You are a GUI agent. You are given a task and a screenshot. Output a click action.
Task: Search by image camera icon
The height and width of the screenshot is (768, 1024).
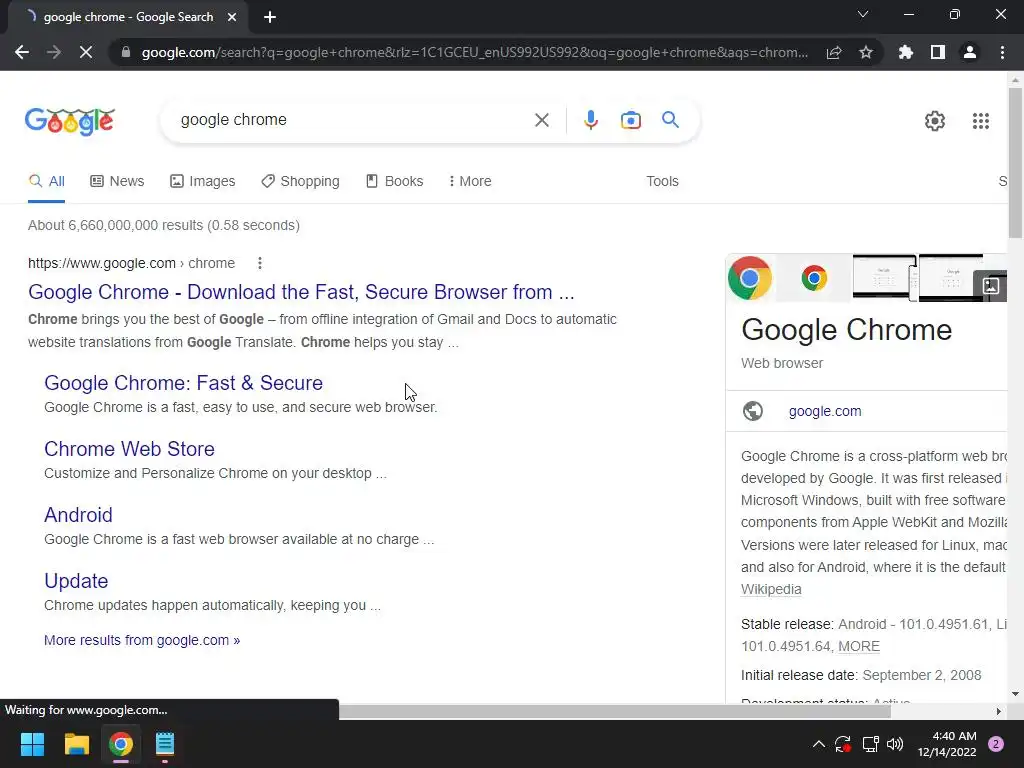[631, 120]
